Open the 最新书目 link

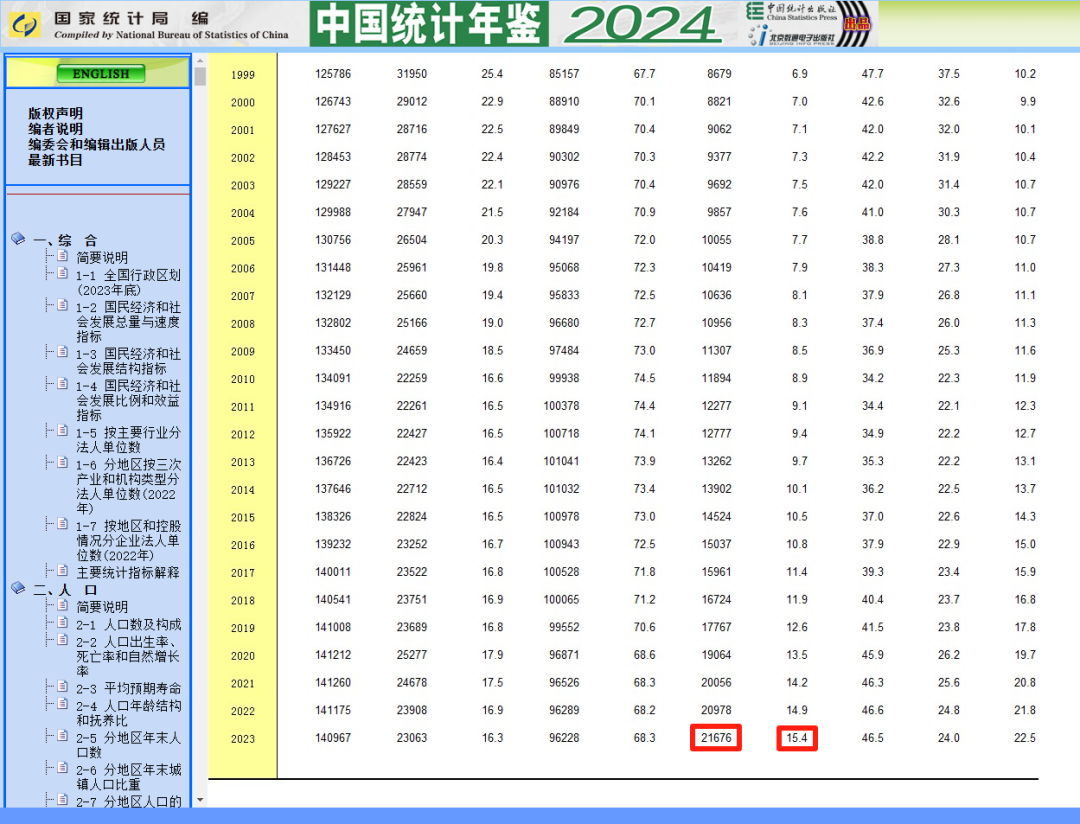pyautogui.click(x=55, y=160)
